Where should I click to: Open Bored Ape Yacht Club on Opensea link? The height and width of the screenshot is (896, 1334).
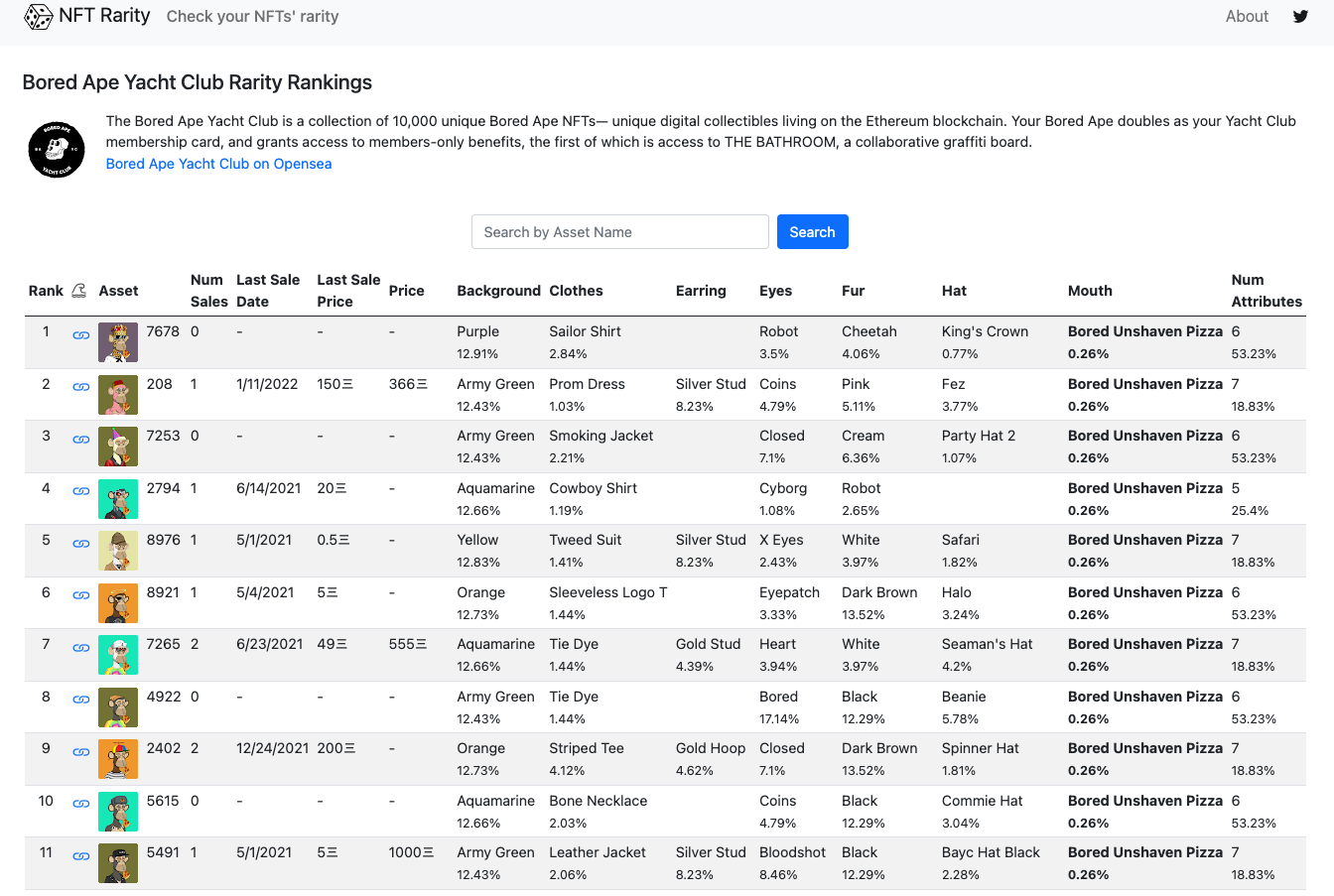(218, 164)
